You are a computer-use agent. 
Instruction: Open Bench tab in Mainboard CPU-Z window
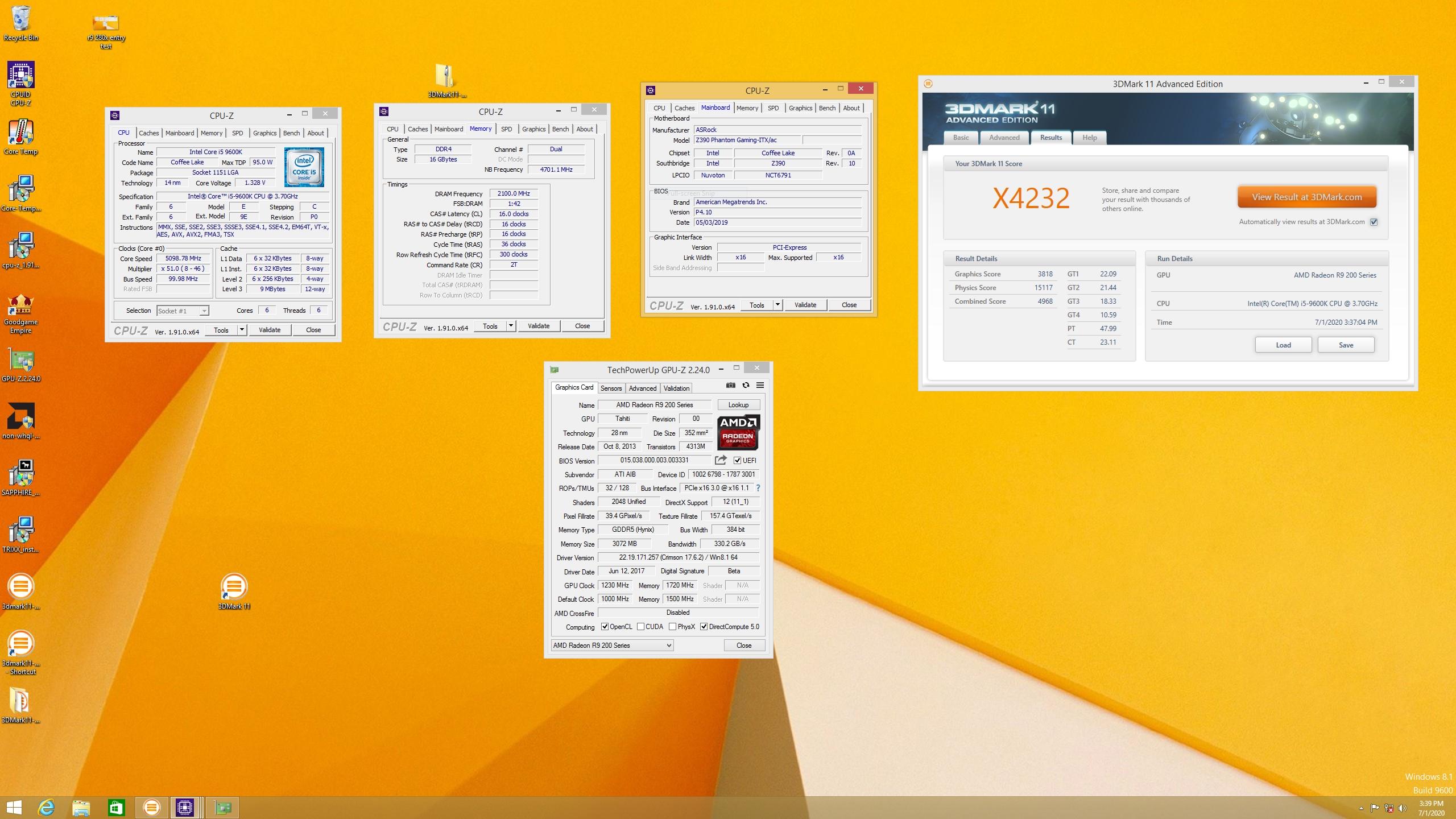click(x=827, y=108)
